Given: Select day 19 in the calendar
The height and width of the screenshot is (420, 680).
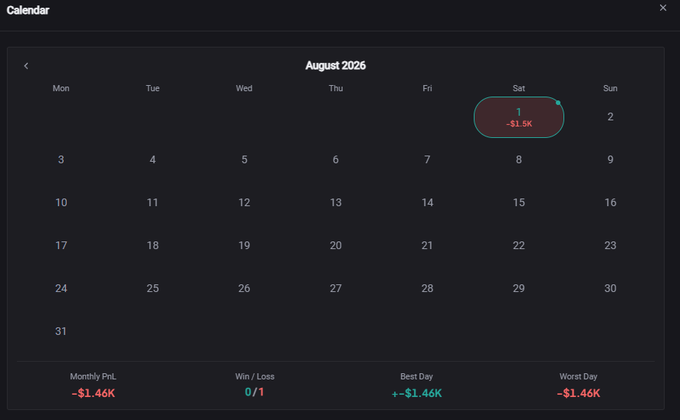Looking at the screenshot, I should tap(244, 246).
